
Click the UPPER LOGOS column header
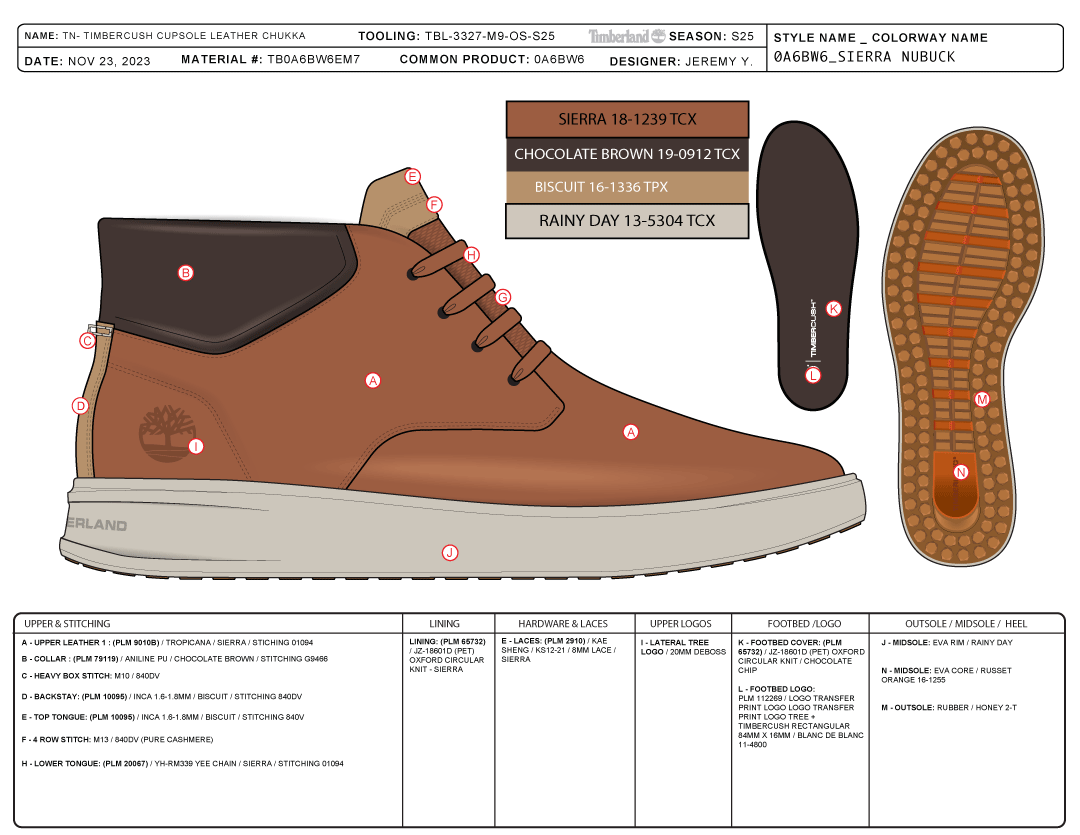pos(681,623)
